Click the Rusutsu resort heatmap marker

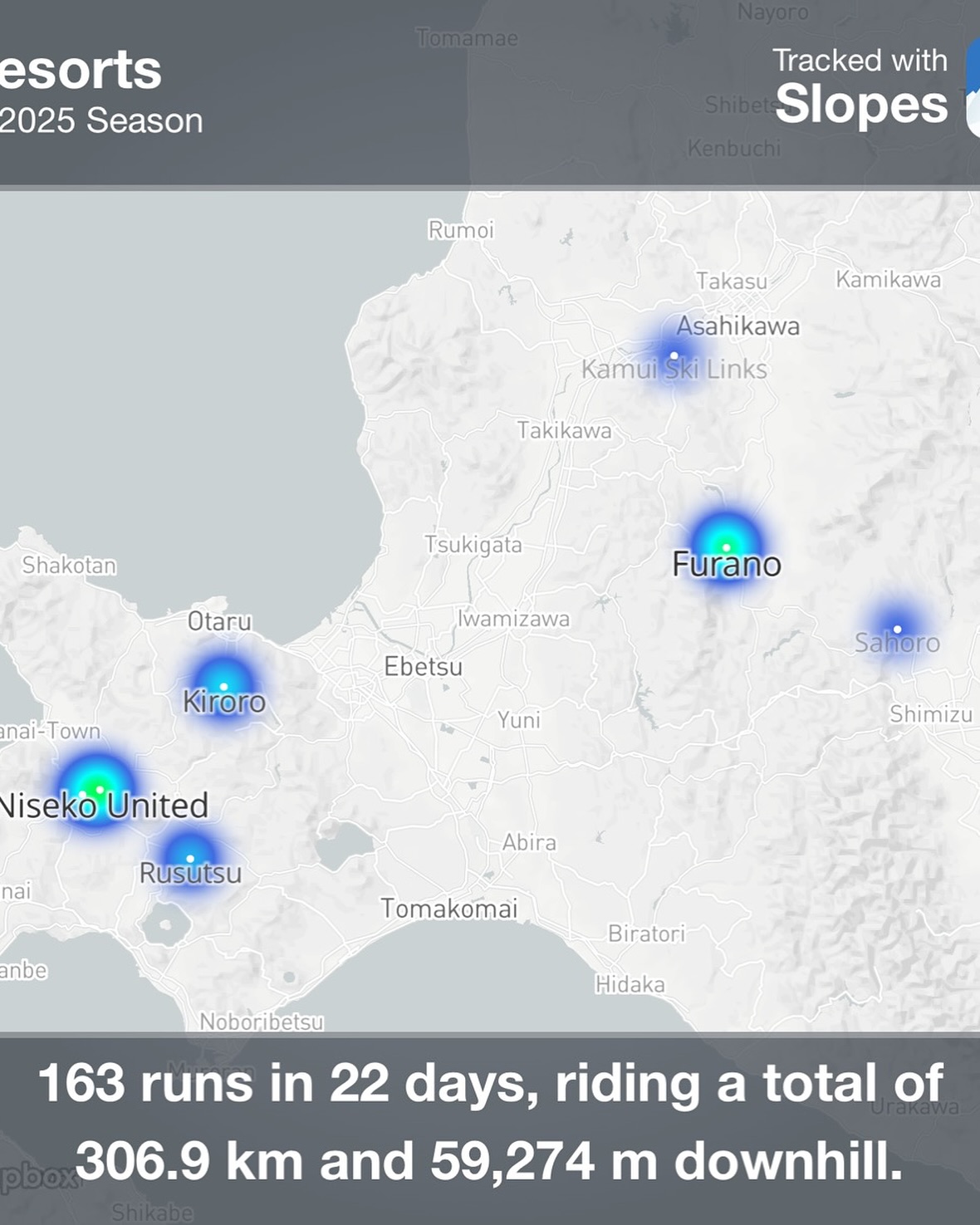click(x=190, y=858)
